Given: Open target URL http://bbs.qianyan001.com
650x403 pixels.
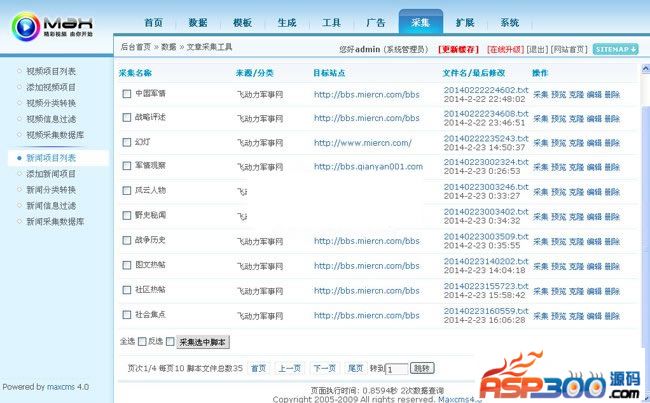Looking at the screenshot, I should tap(368, 167).
